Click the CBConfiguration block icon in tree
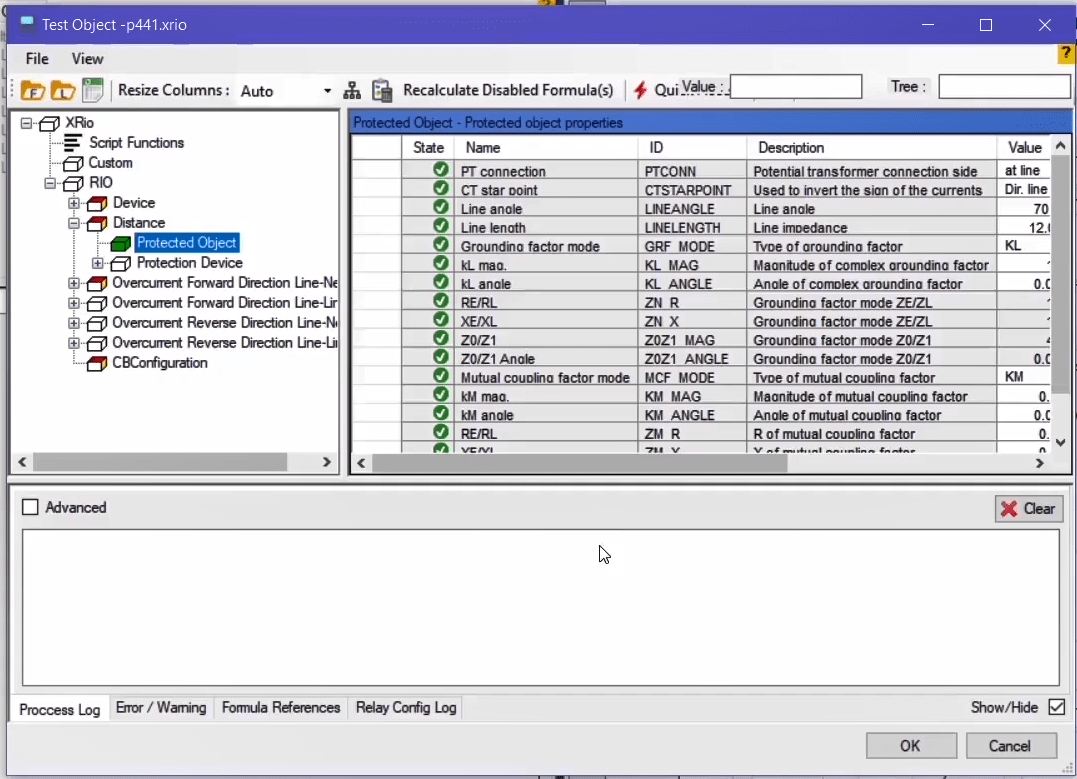Screen dimensions: 1077x779 pyautogui.click(x=97, y=363)
